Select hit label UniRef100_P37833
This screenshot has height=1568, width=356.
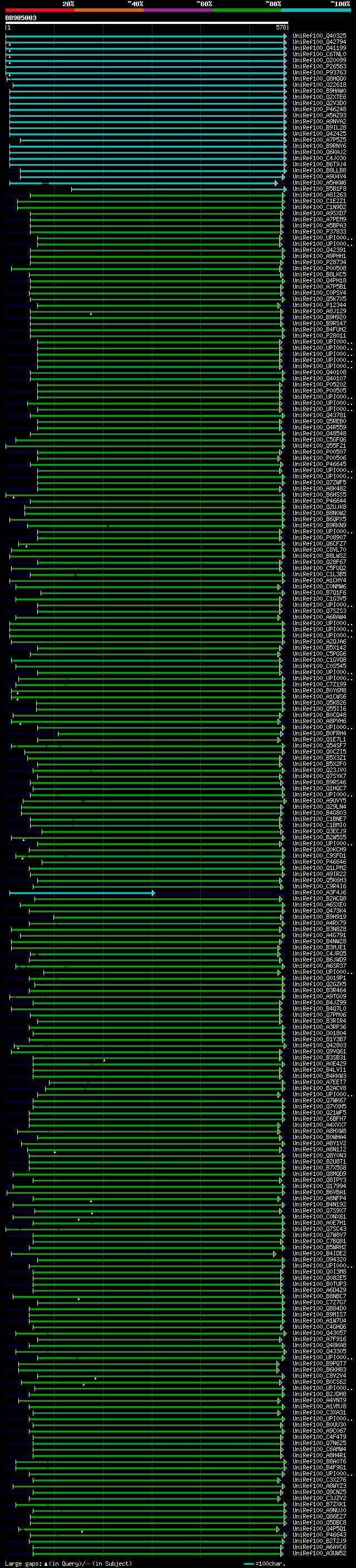319,231
